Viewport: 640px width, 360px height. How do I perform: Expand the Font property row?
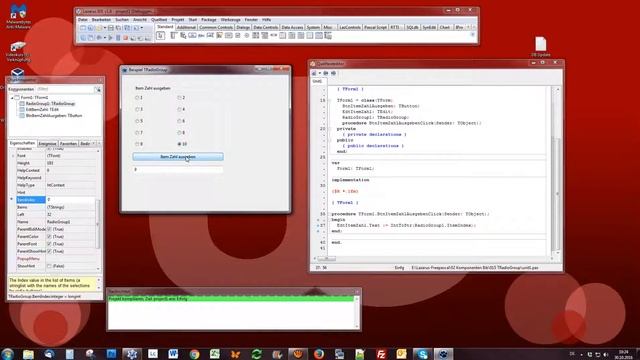click(x=13, y=156)
